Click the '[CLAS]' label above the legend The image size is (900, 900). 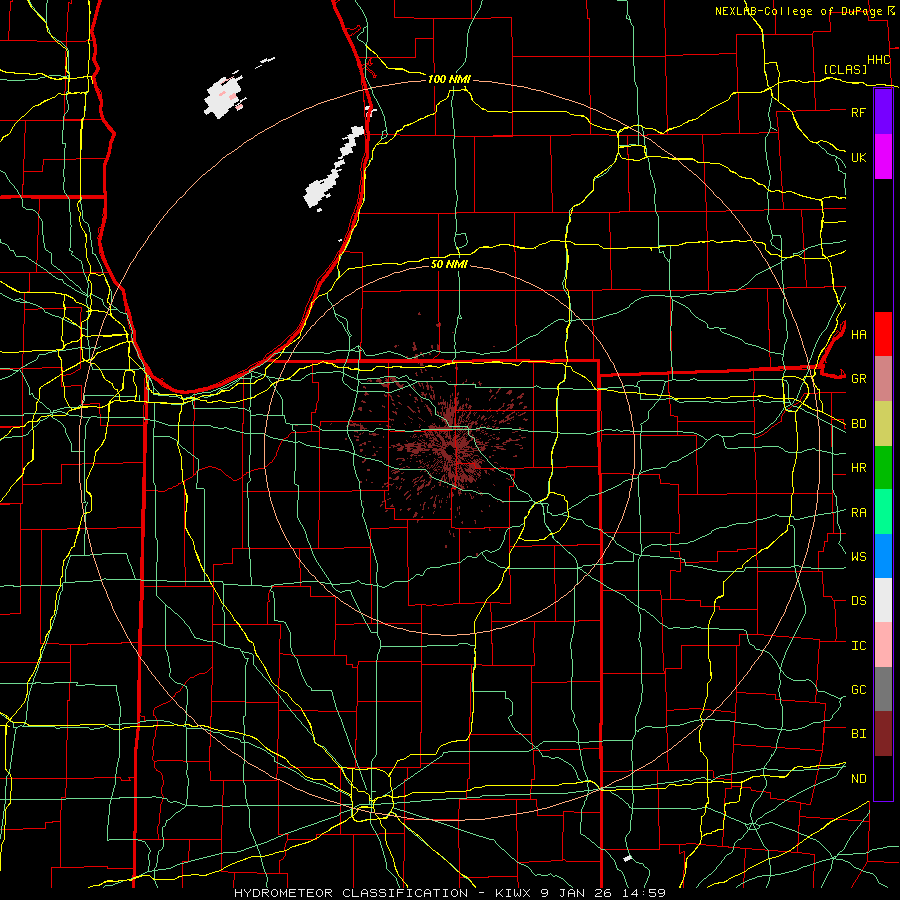coord(845,69)
